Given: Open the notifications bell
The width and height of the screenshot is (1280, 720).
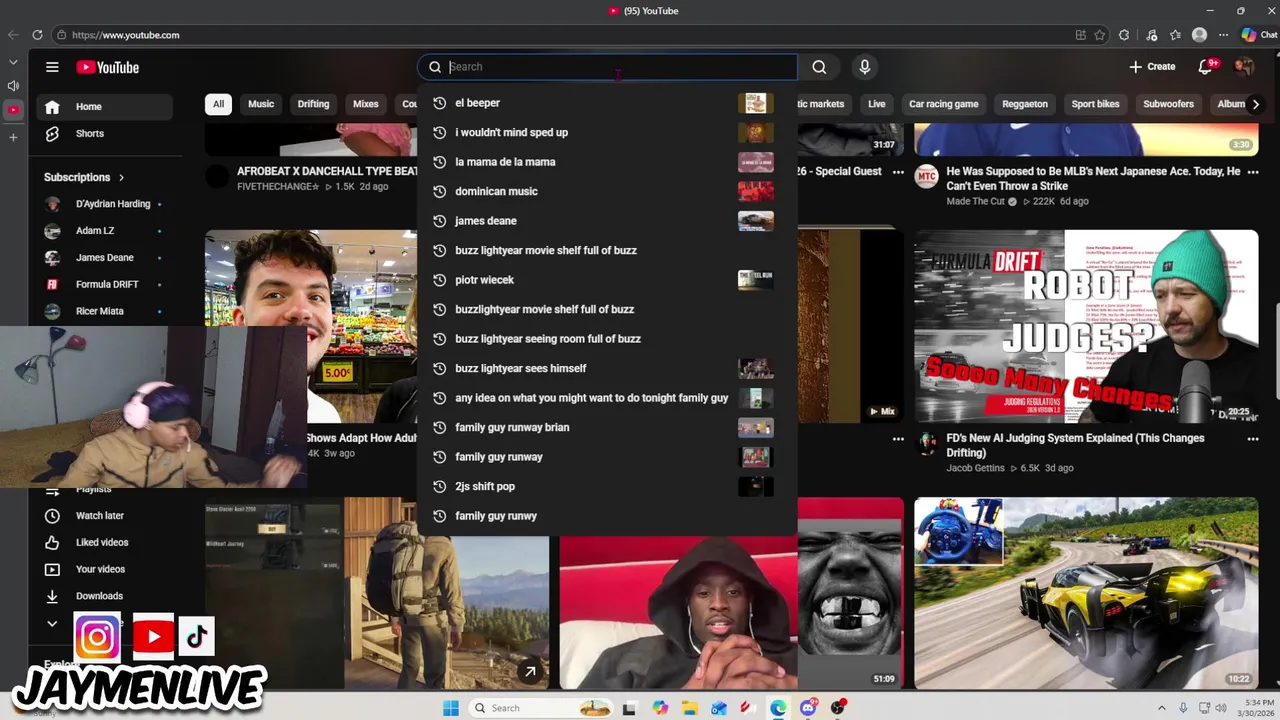Looking at the screenshot, I should click(x=1206, y=67).
